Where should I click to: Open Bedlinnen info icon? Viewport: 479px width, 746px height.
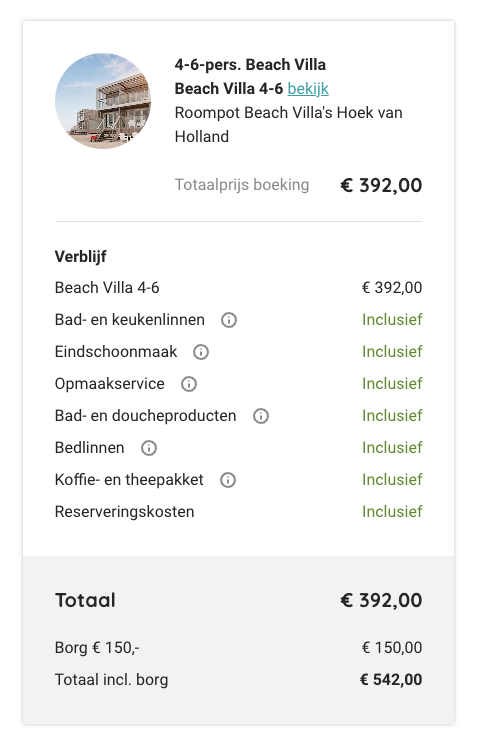pos(149,448)
